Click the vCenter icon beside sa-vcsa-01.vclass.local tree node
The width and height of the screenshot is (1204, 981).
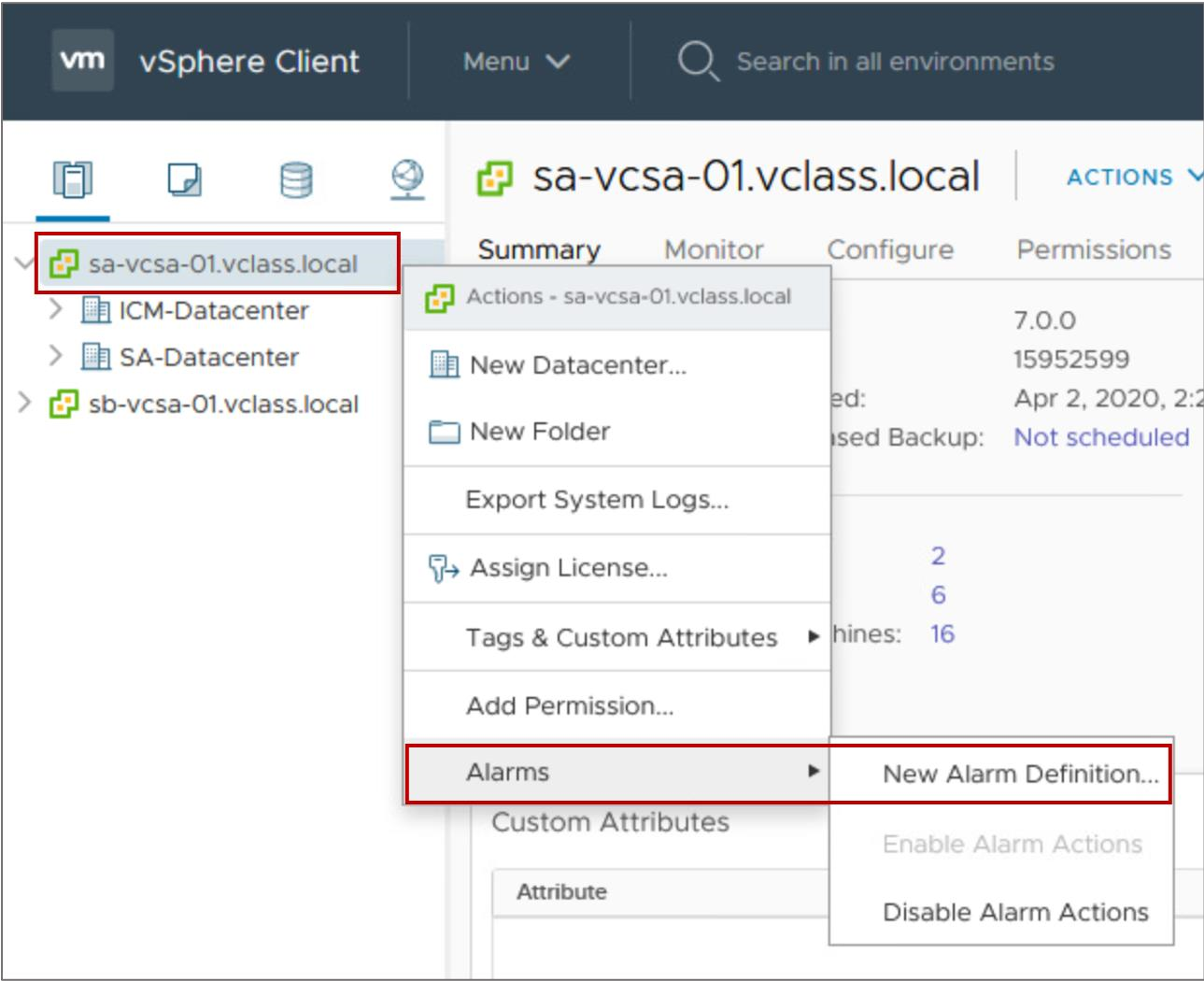64,263
